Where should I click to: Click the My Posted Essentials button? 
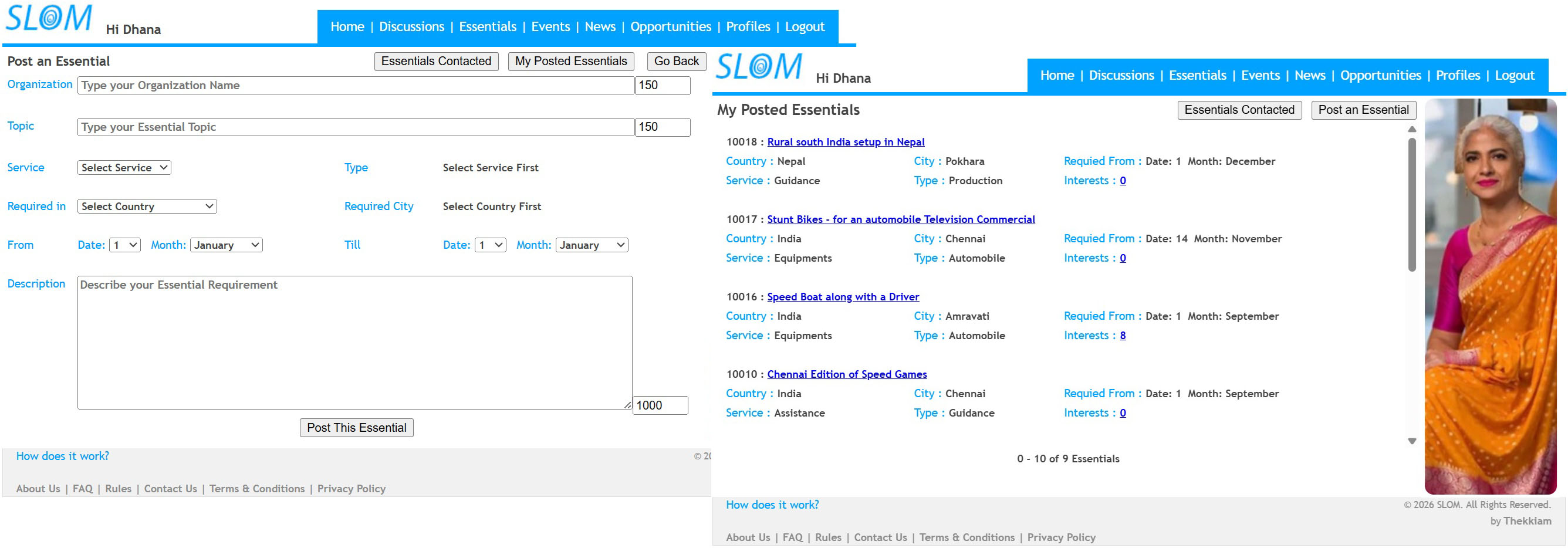tap(571, 61)
